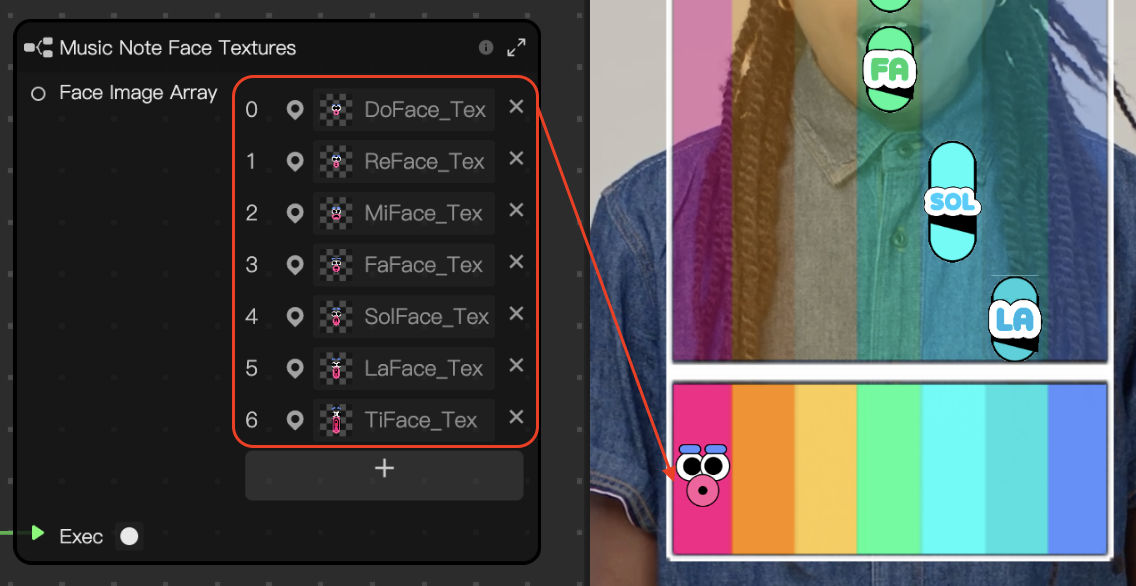Click the LA note bubble in preview
This screenshot has width=1136, height=586.
click(1015, 319)
